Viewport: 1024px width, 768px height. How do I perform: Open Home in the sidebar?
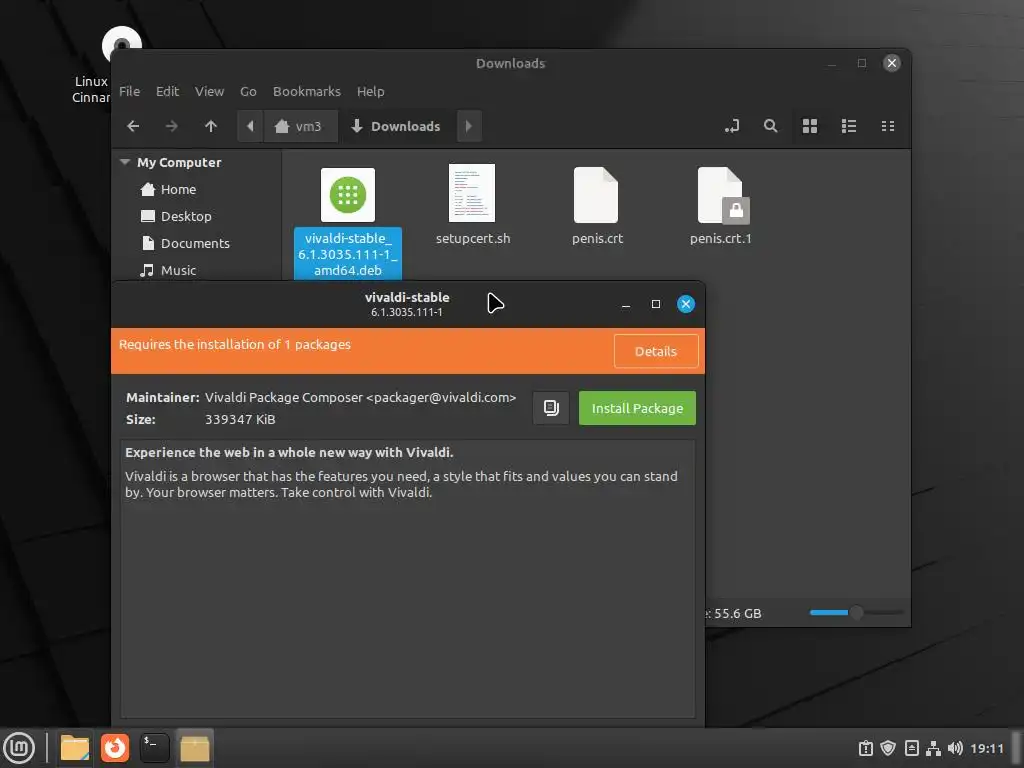click(168, 189)
